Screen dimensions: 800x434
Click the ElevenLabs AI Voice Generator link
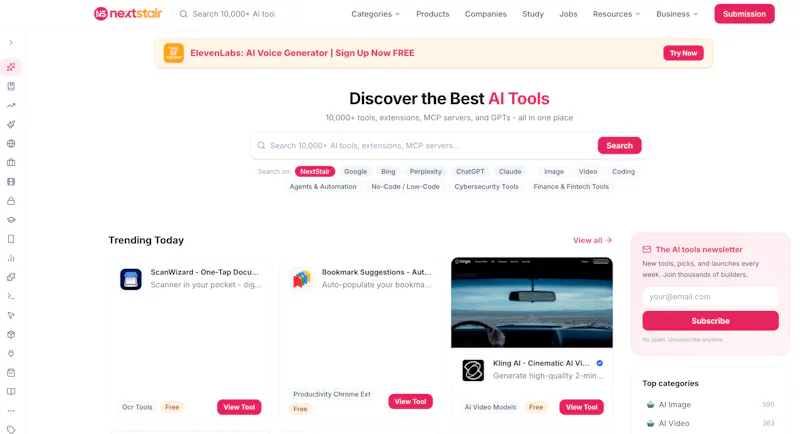coord(302,53)
